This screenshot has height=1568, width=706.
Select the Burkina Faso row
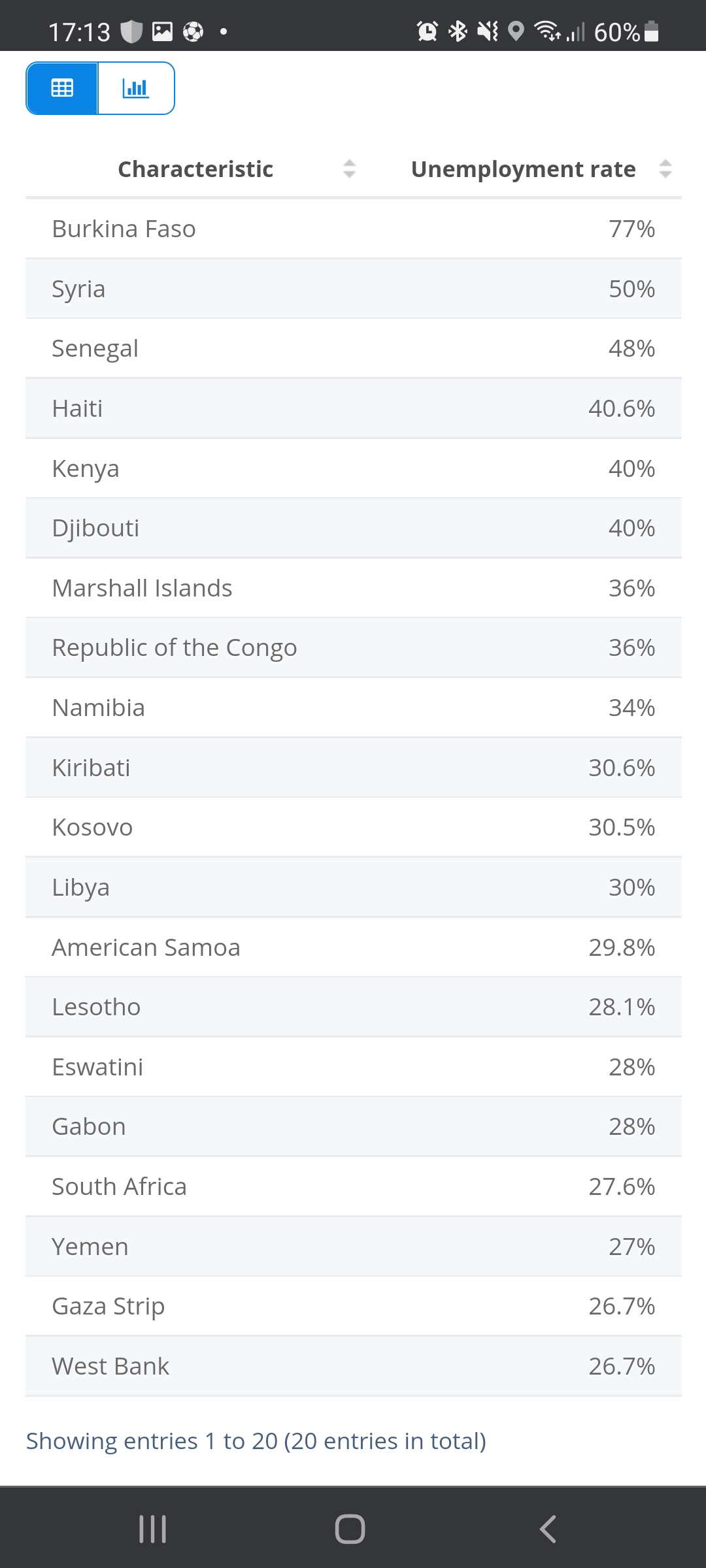click(x=353, y=229)
